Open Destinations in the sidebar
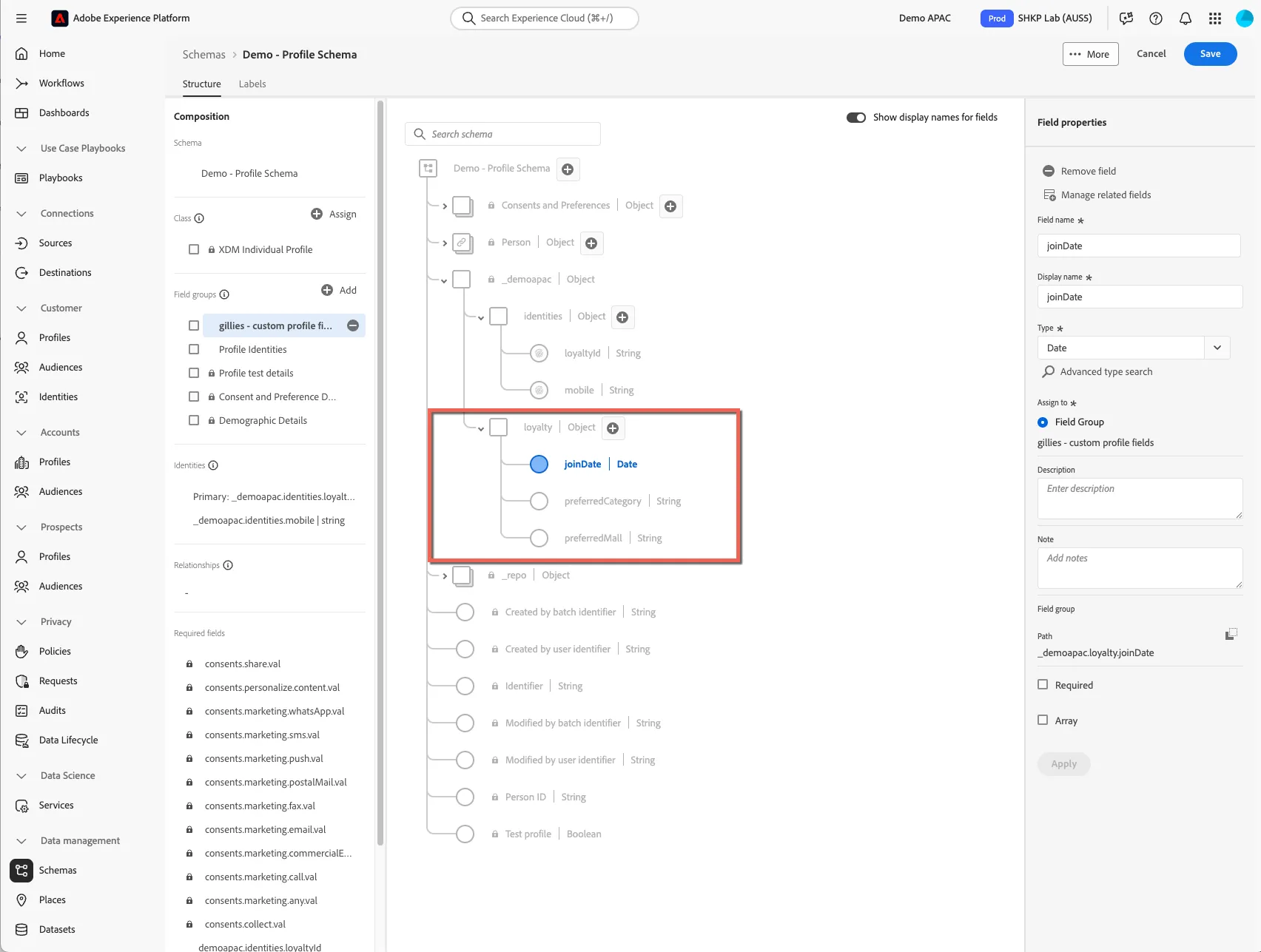 (65, 272)
